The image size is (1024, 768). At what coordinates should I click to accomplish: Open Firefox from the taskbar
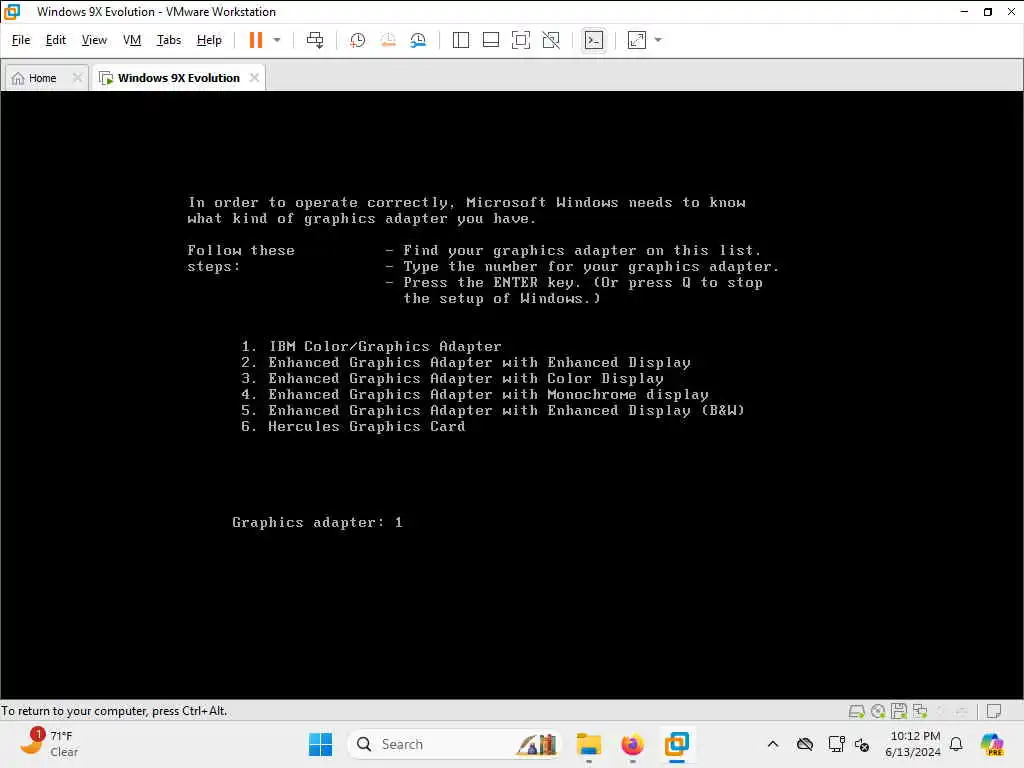632,744
